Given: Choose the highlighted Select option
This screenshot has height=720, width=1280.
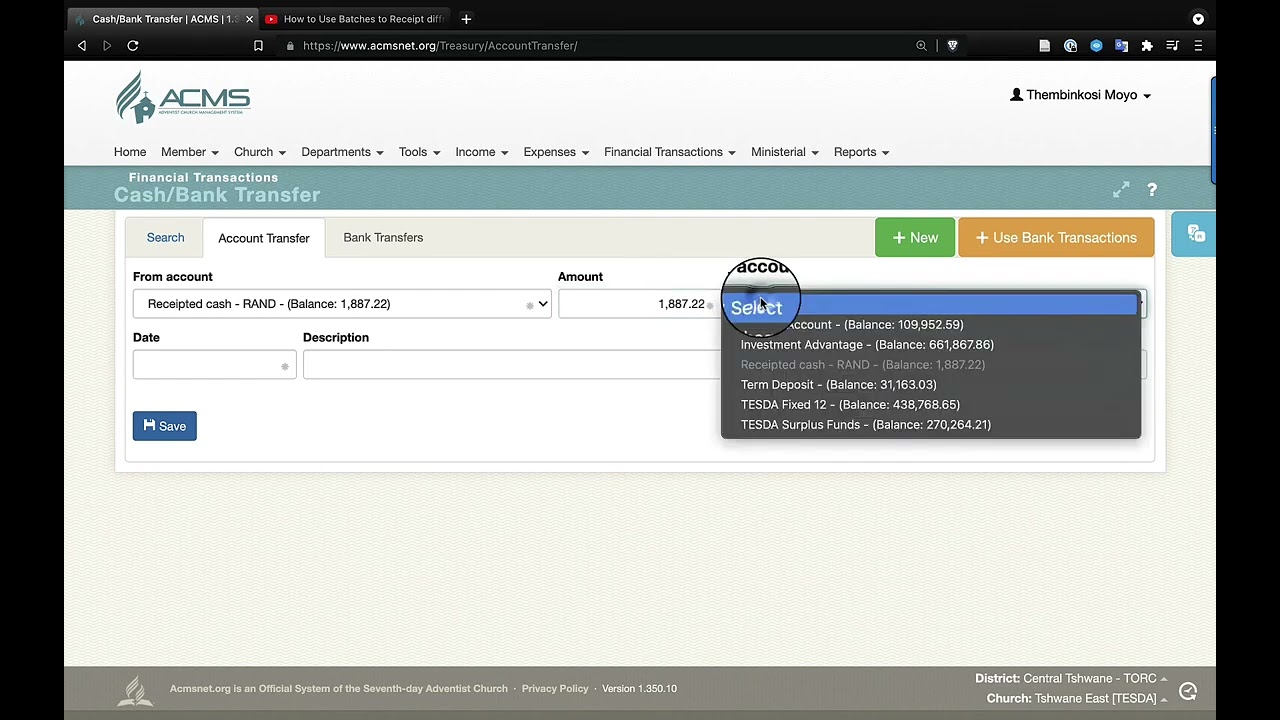Looking at the screenshot, I should tap(931, 305).
